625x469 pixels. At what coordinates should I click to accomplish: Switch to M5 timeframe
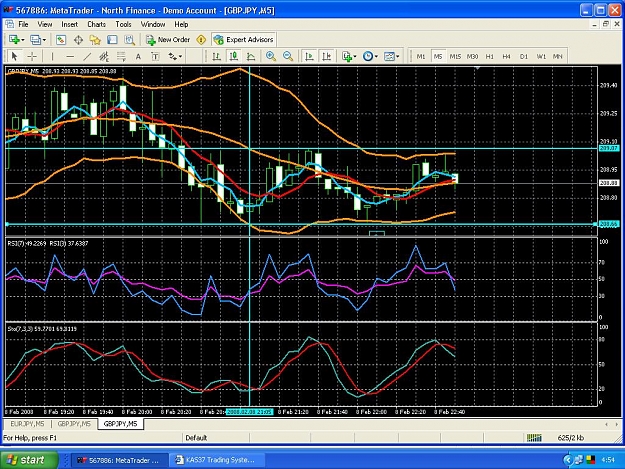coord(438,57)
